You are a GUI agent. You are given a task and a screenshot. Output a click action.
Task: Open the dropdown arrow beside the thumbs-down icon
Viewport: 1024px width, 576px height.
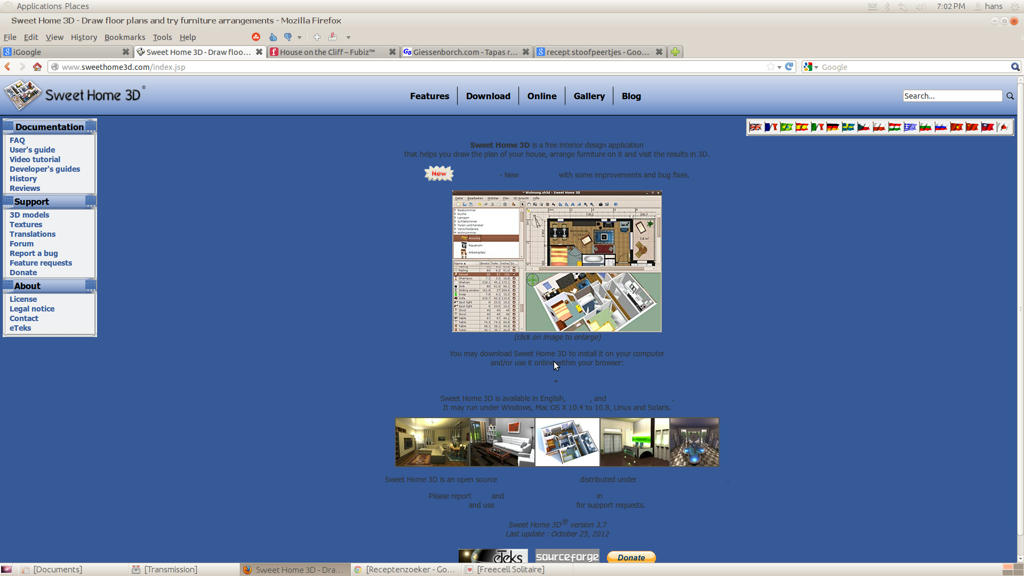[x=300, y=37]
